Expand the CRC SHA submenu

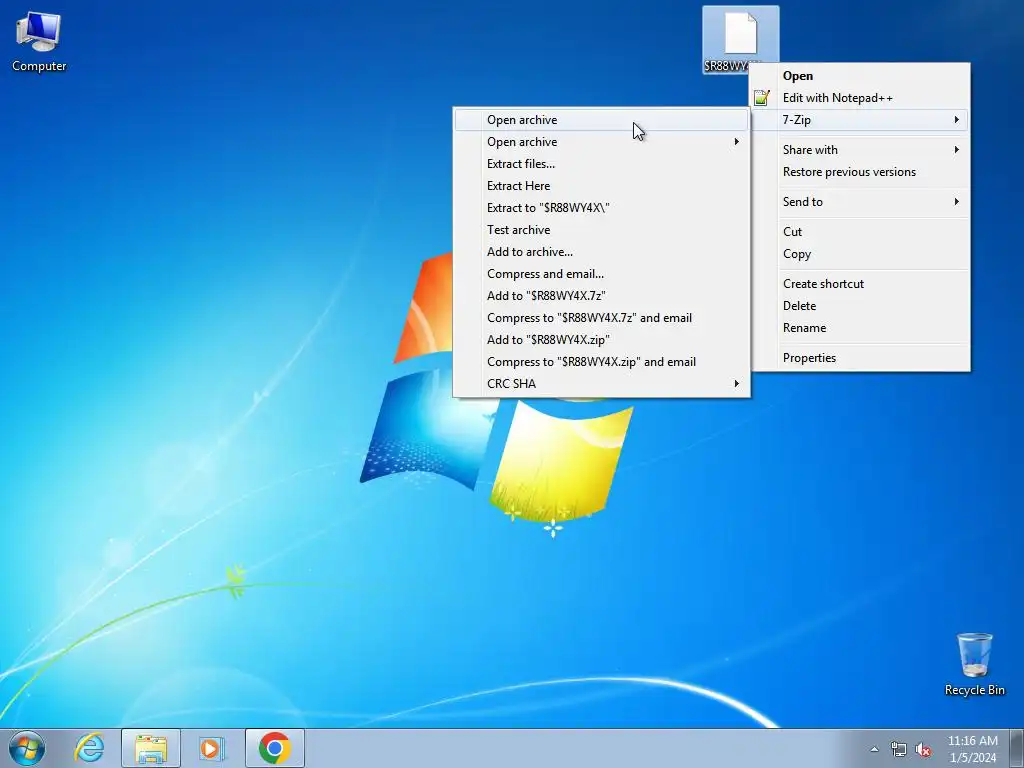[x=601, y=384]
